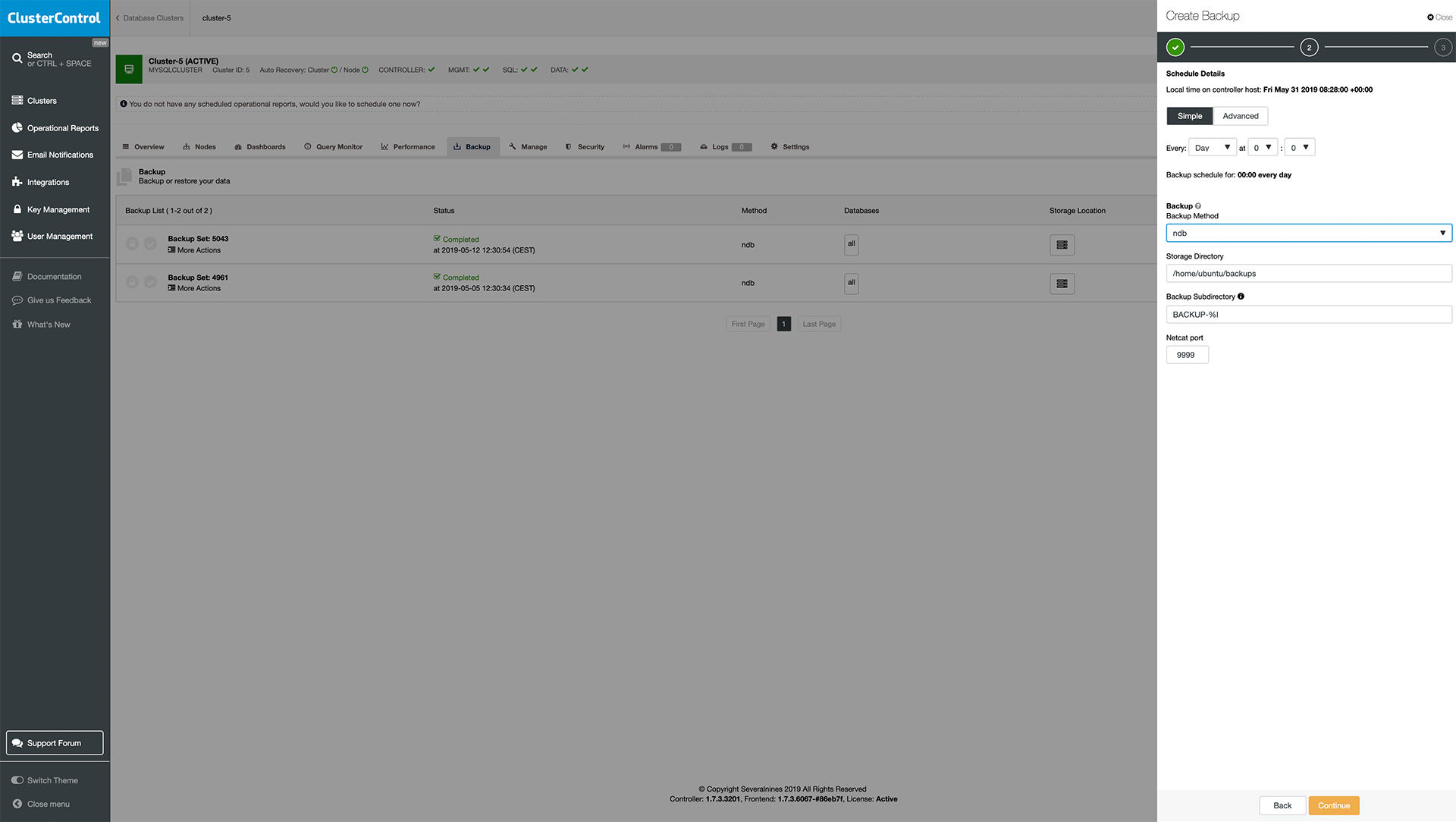Open Email Notifications envelope icon
This screenshot has width=1456, height=822.
click(17, 155)
